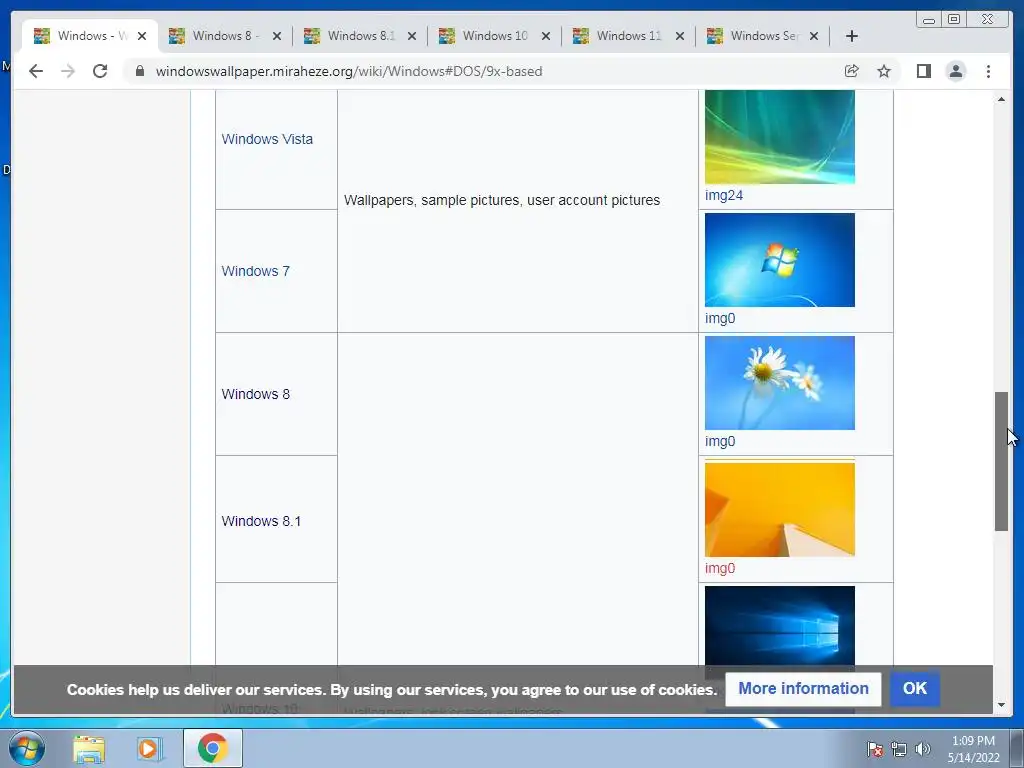Viewport: 1024px width, 768px height.
Task: Open the Chrome side panel
Action: [x=923, y=71]
